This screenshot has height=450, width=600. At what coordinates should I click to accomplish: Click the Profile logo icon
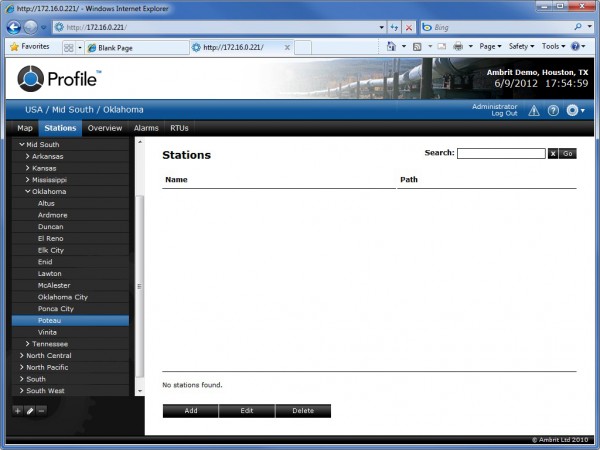(x=31, y=78)
